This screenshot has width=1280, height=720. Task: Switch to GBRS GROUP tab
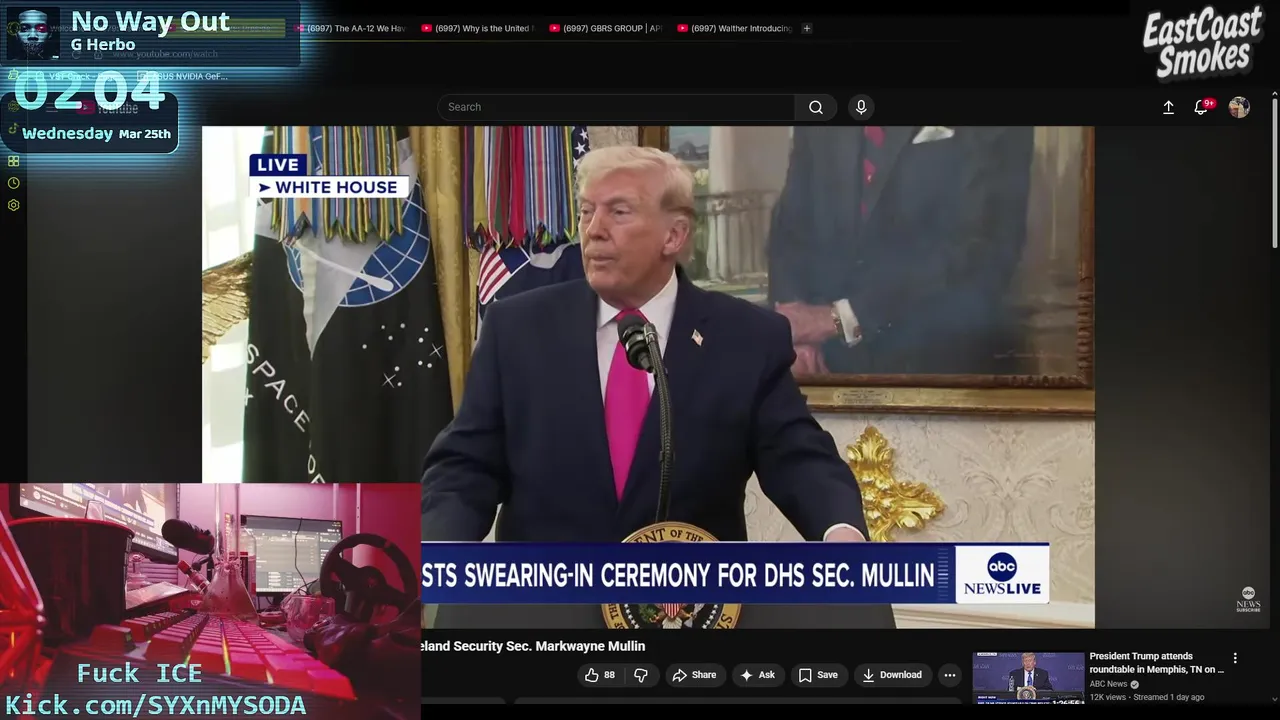pyautogui.click(x=604, y=28)
